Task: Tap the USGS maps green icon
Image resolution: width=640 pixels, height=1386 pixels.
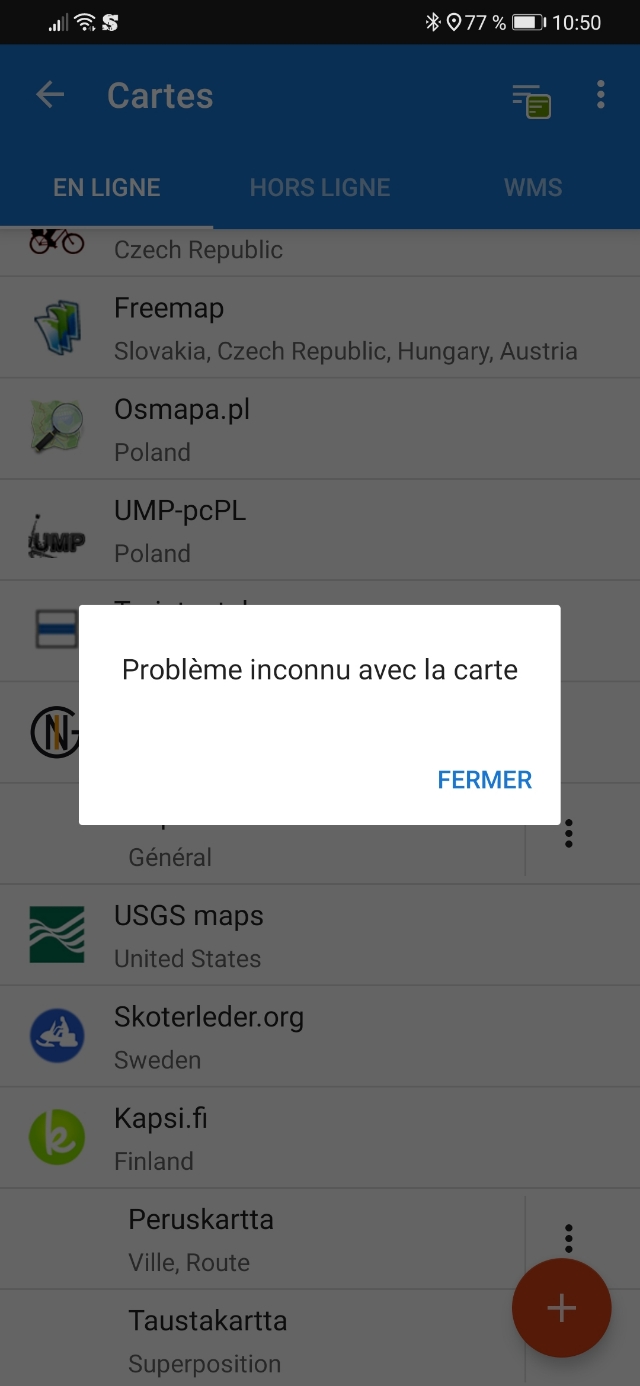Action: (x=57, y=934)
